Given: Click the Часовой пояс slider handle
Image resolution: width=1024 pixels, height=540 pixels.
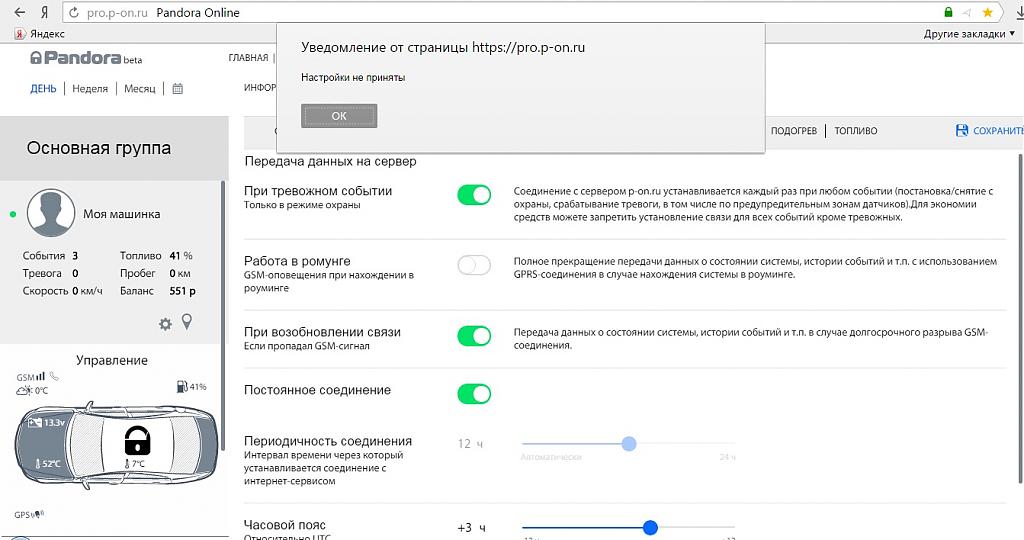Looking at the screenshot, I should [650, 527].
